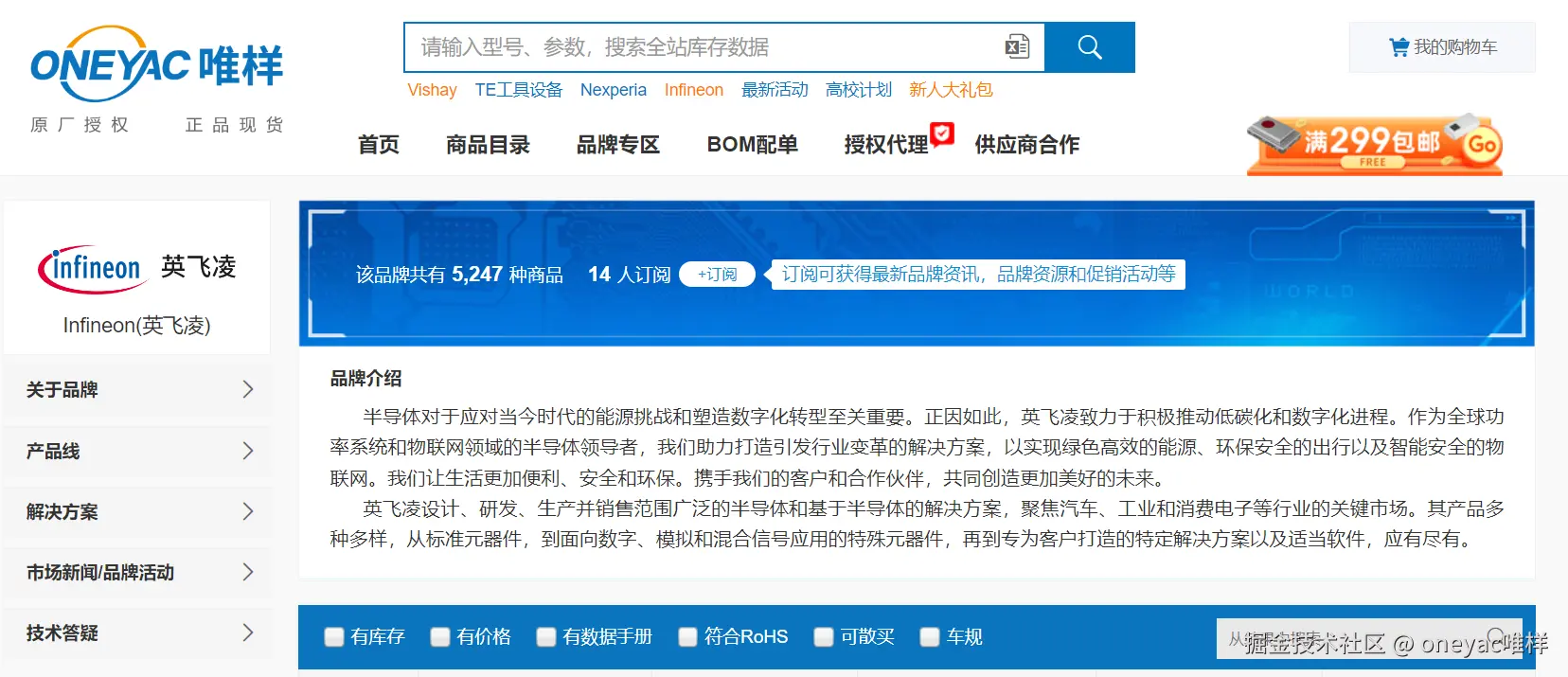Open the Nexperia quick link
The height and width of the screenshot is (677, 1568).
(x=614, y=90)
